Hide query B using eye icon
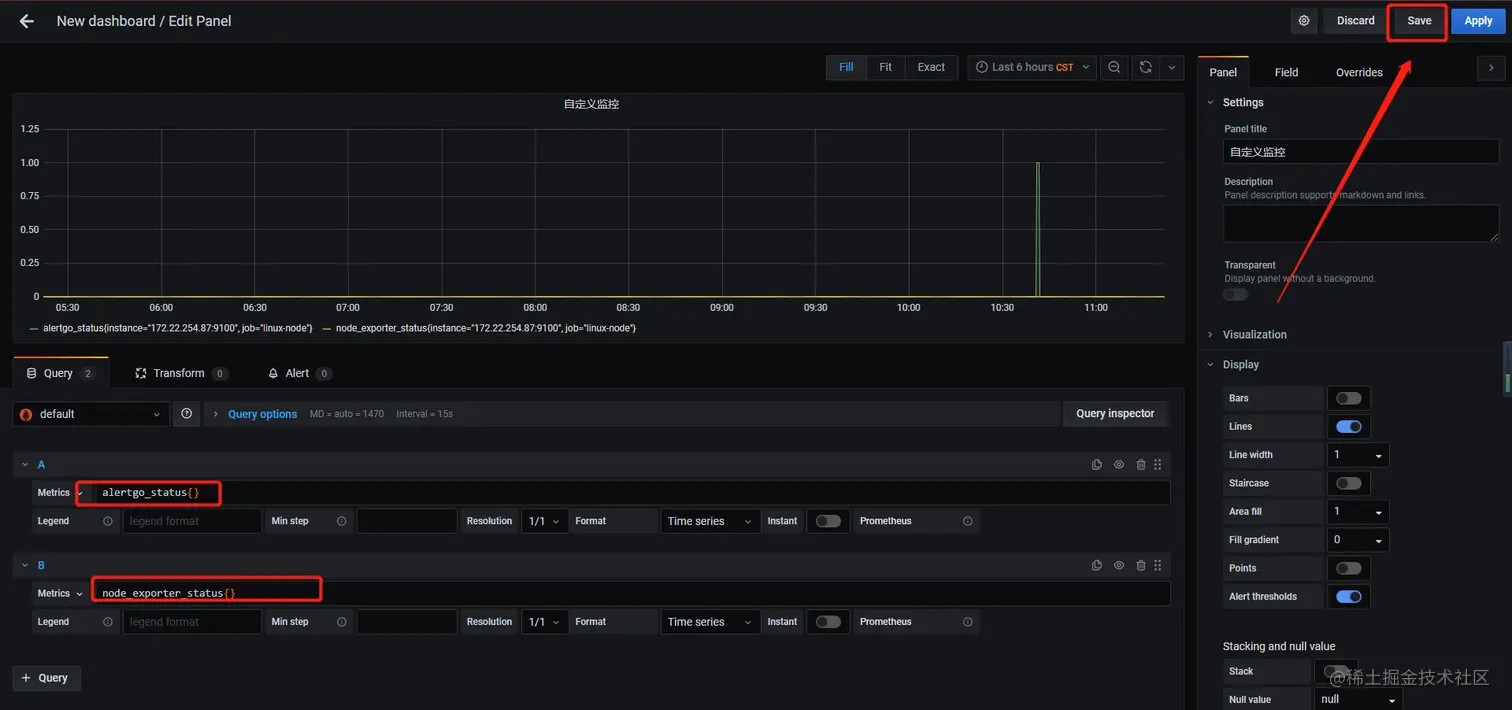The height and width of the screenshot is (710, 1512). tap(1119, 565)
